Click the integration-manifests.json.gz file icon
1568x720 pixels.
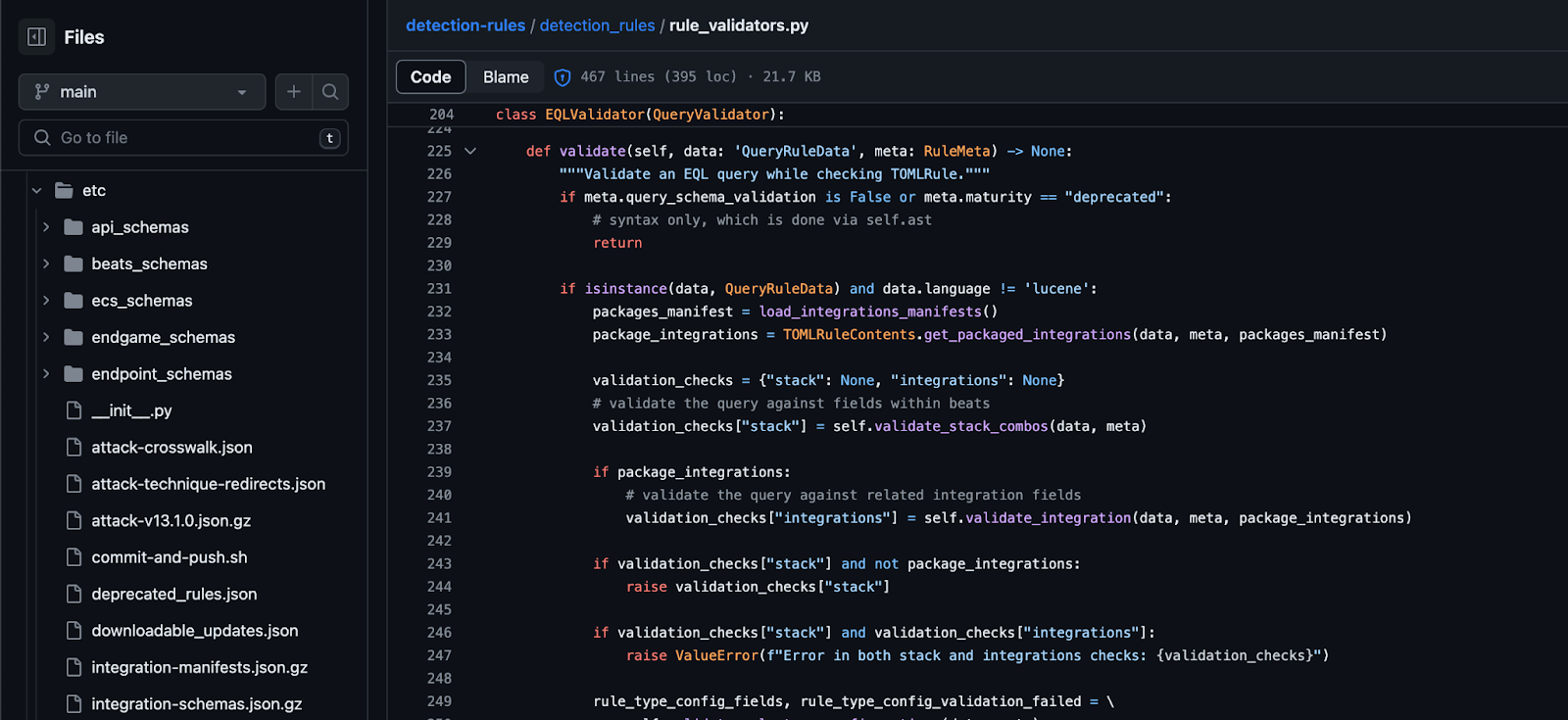(73, 668)
